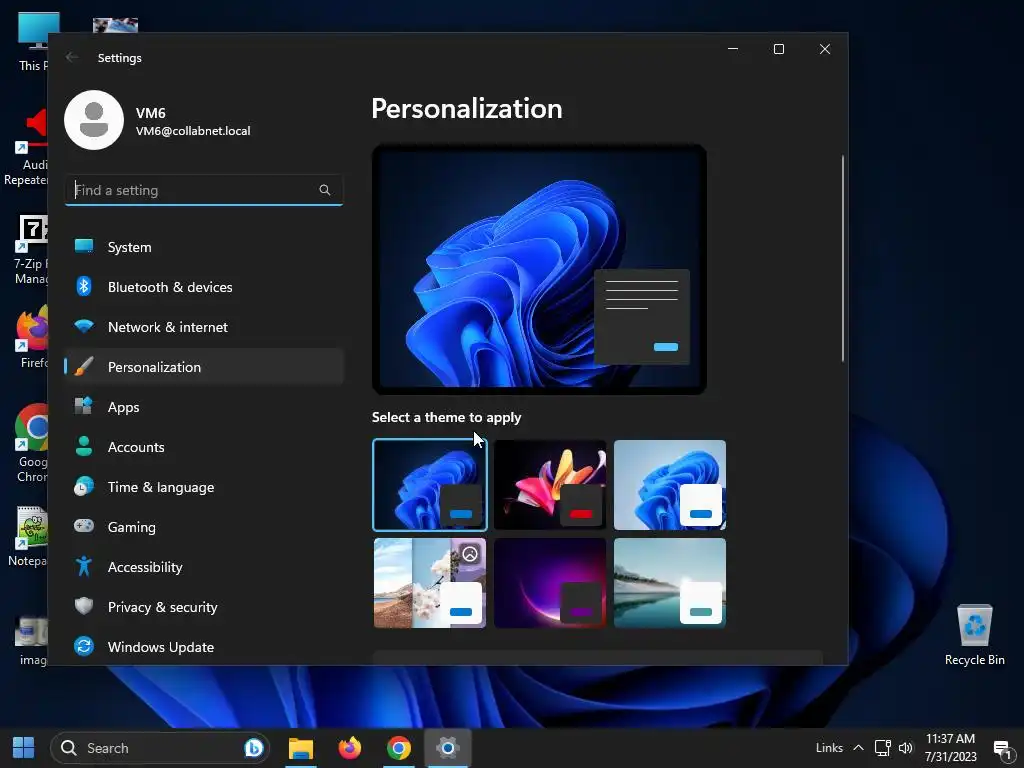Apply the purple Captured Motion theme
Viewport: 1024px width, 768px height.
(550, 583)
